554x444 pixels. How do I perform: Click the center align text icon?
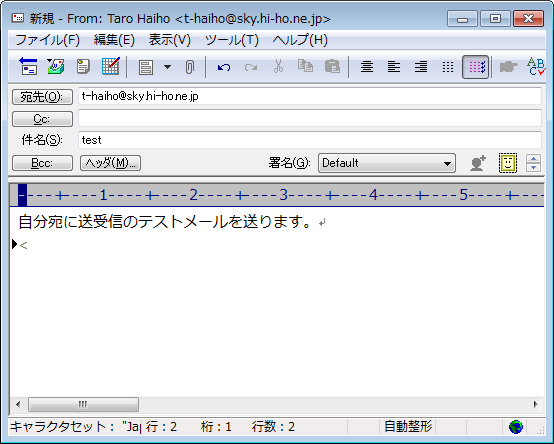coord(367,66)
